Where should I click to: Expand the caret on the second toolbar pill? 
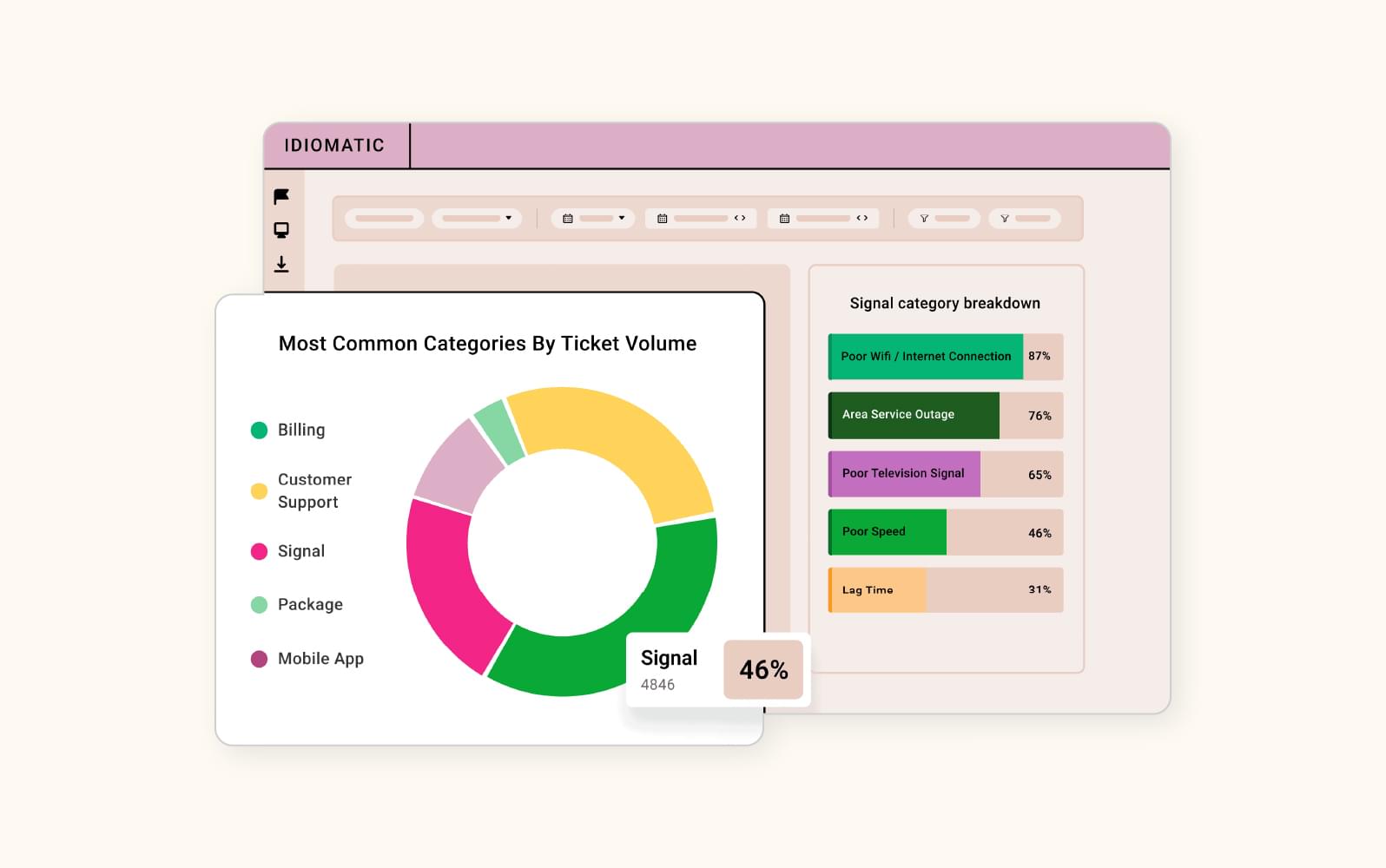(509, 218)
